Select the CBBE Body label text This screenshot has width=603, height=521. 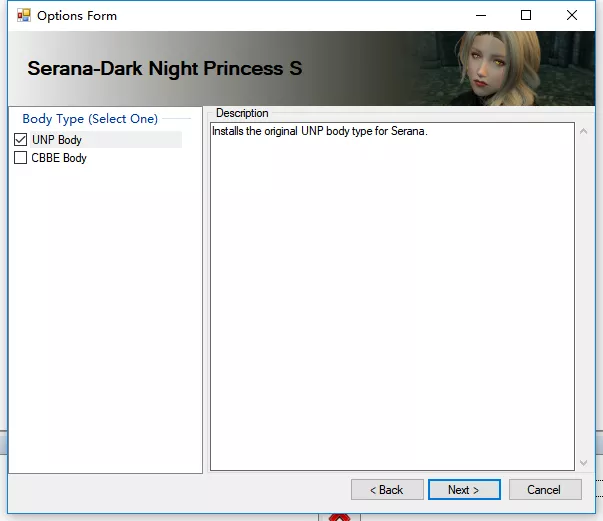pos(59,158)
